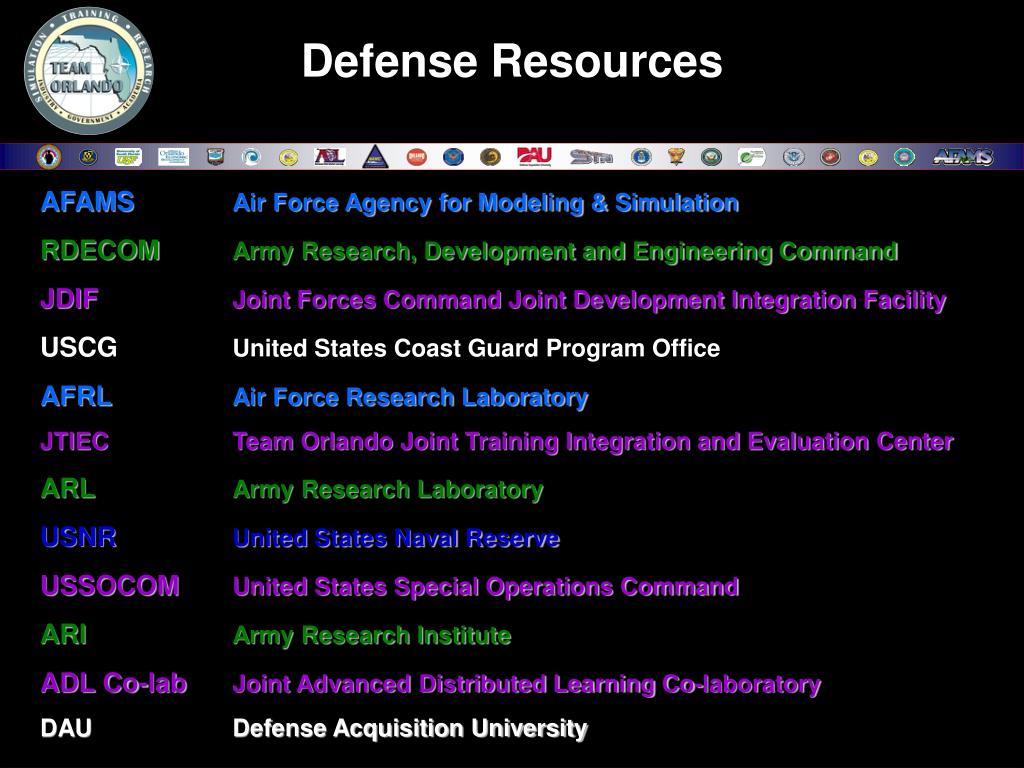Click the red-orange round Orlando logo
Screen dimensions: 1024x768
(417, 157)
